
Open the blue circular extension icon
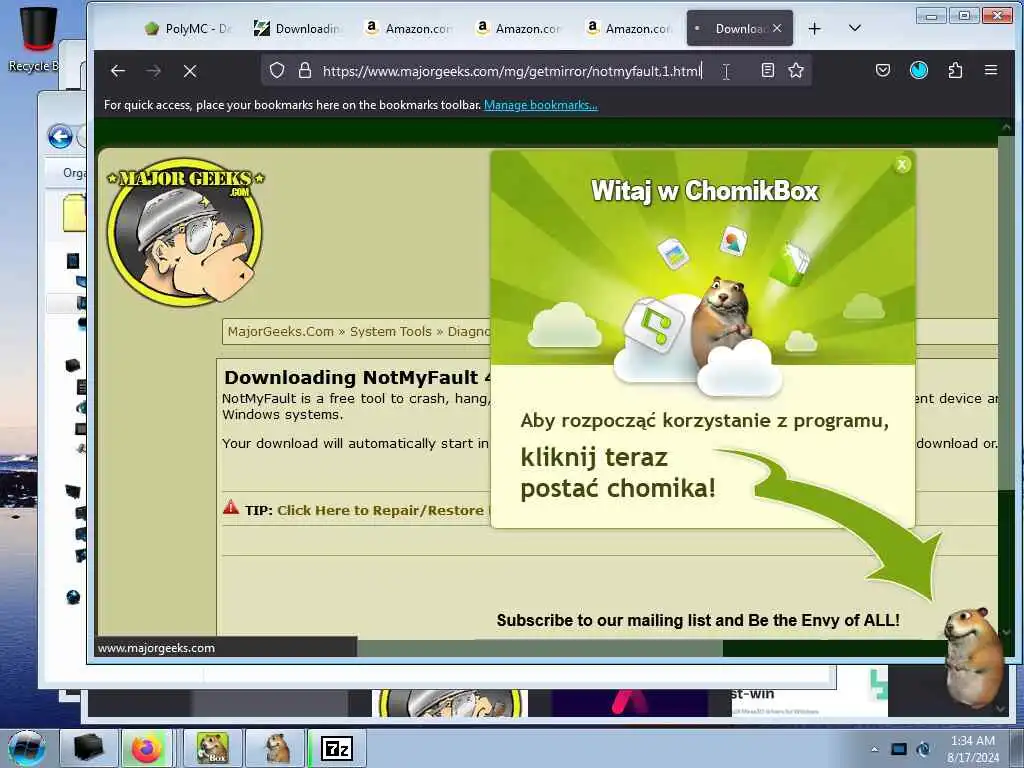click(919, 71)
